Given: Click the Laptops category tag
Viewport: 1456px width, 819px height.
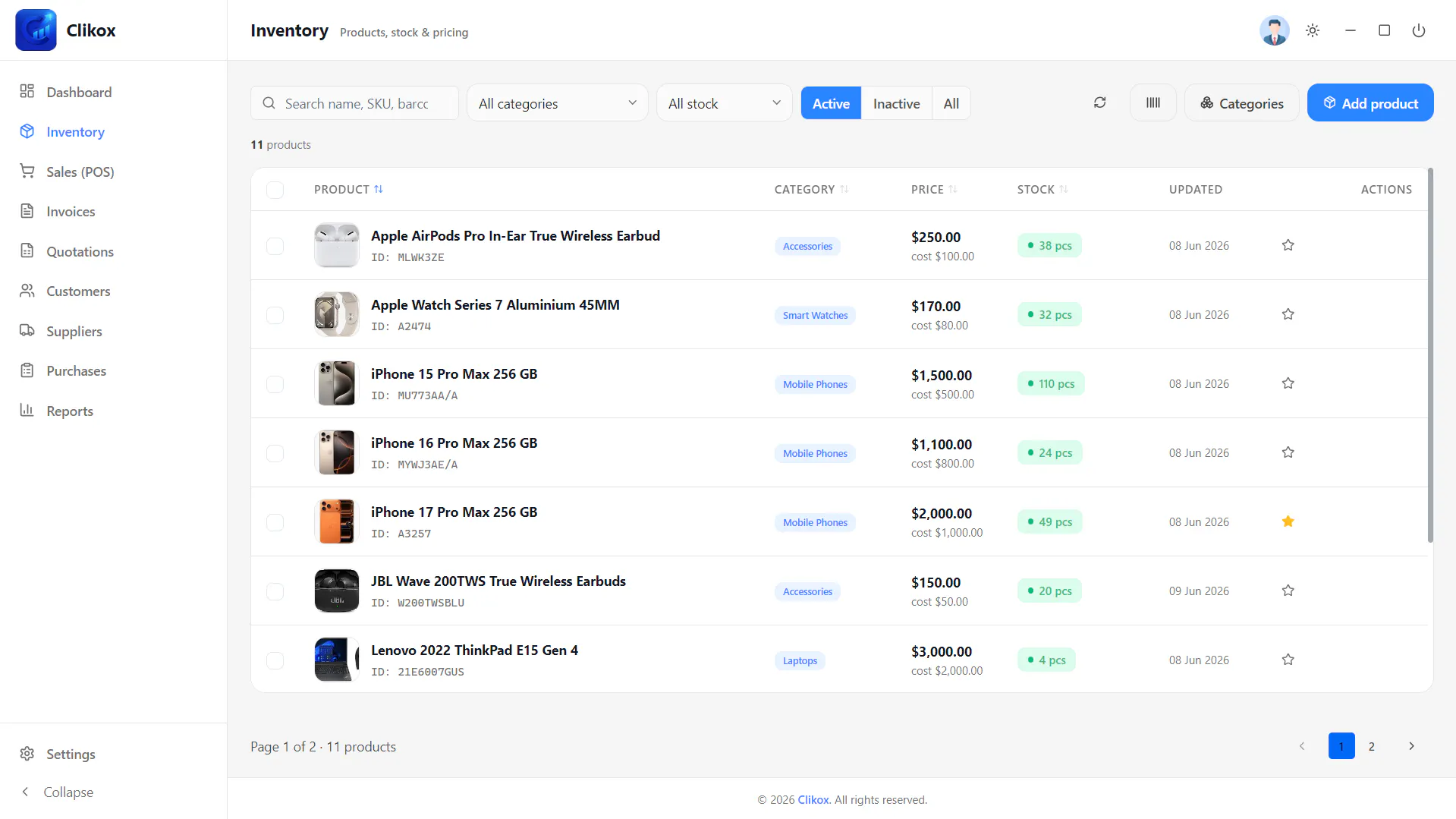Looking at the screenshot, I should pyautogui.click(x=800, y=660).
